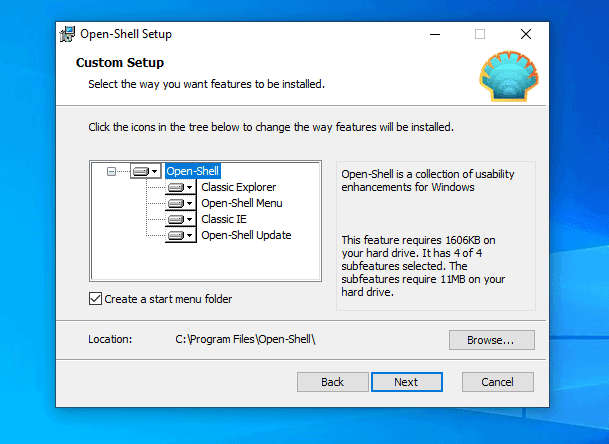Open Classic Explorer feature install dropdown
The width and height of the screenshot is (609, 444).
[x=181, y=187]
